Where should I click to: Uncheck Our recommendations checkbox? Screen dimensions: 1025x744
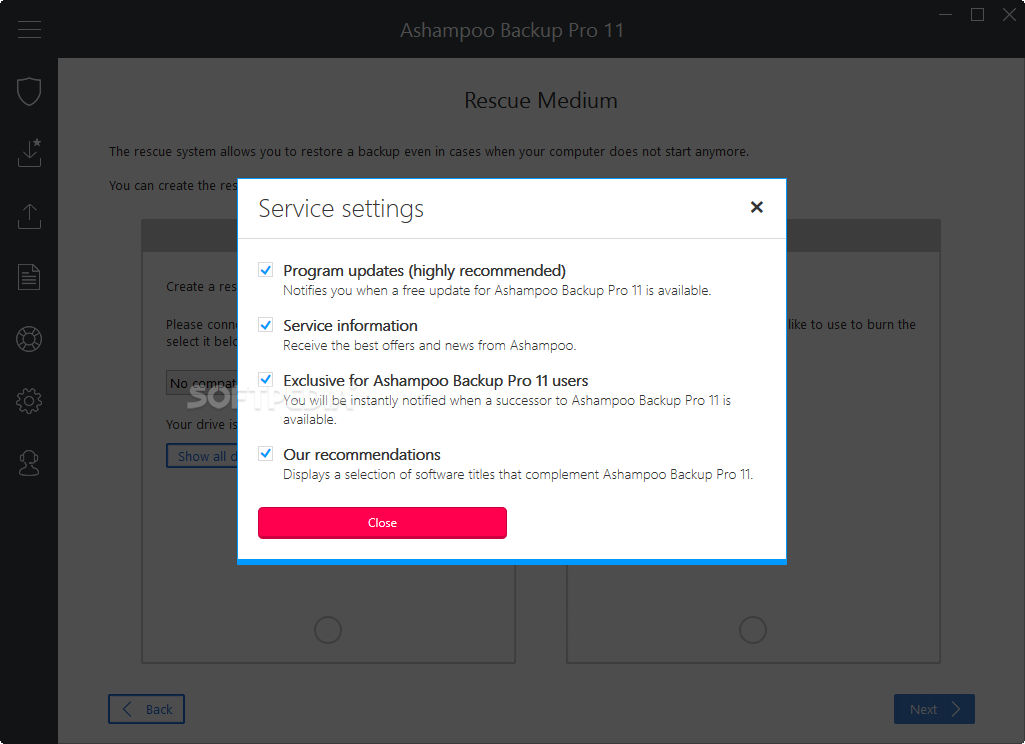pos(265,453)
